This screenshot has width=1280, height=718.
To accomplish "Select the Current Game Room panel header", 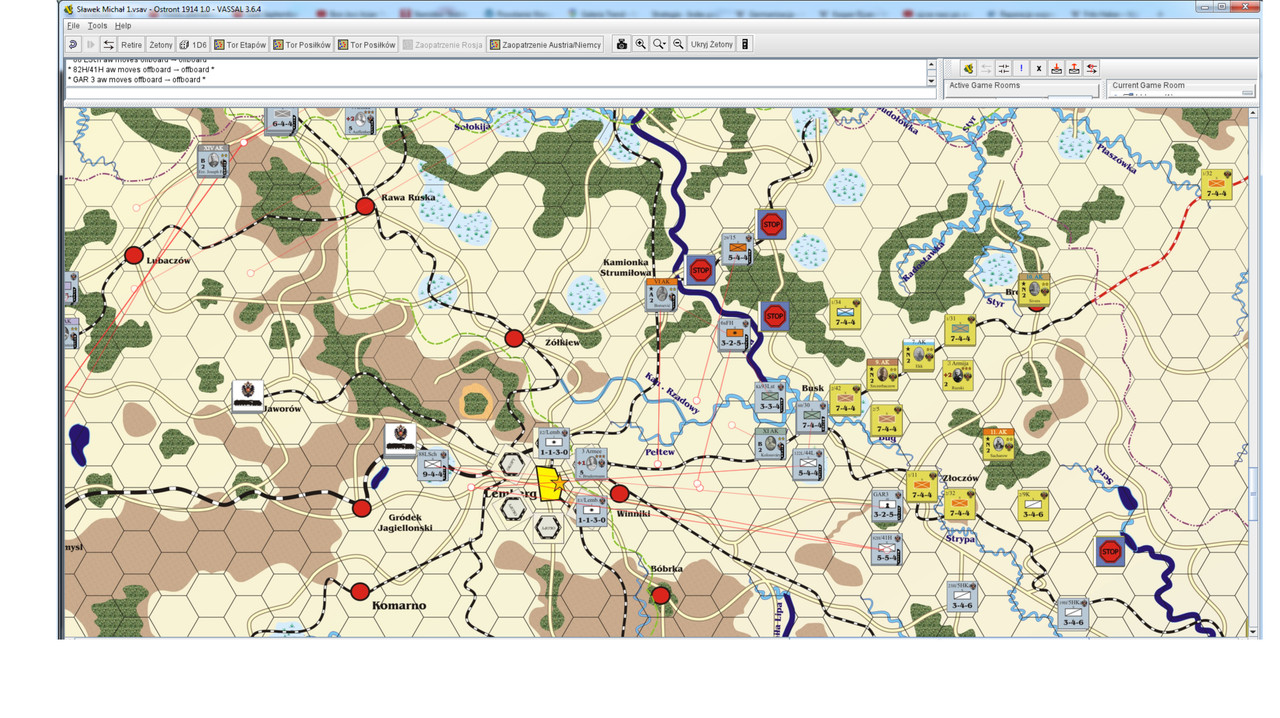I will coord(1148,85).
